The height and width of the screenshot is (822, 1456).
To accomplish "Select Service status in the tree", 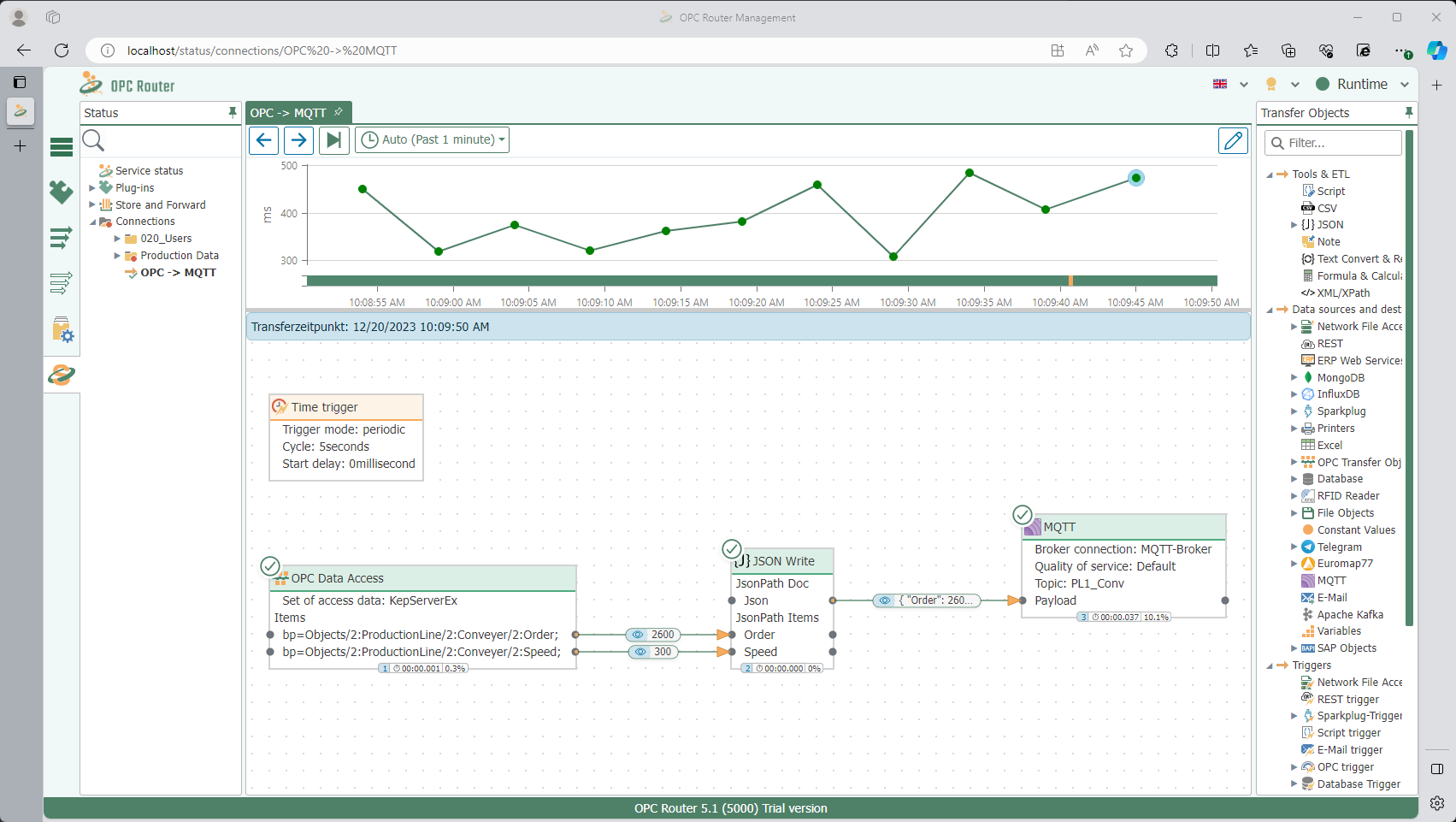I will (x=149, y=171).
